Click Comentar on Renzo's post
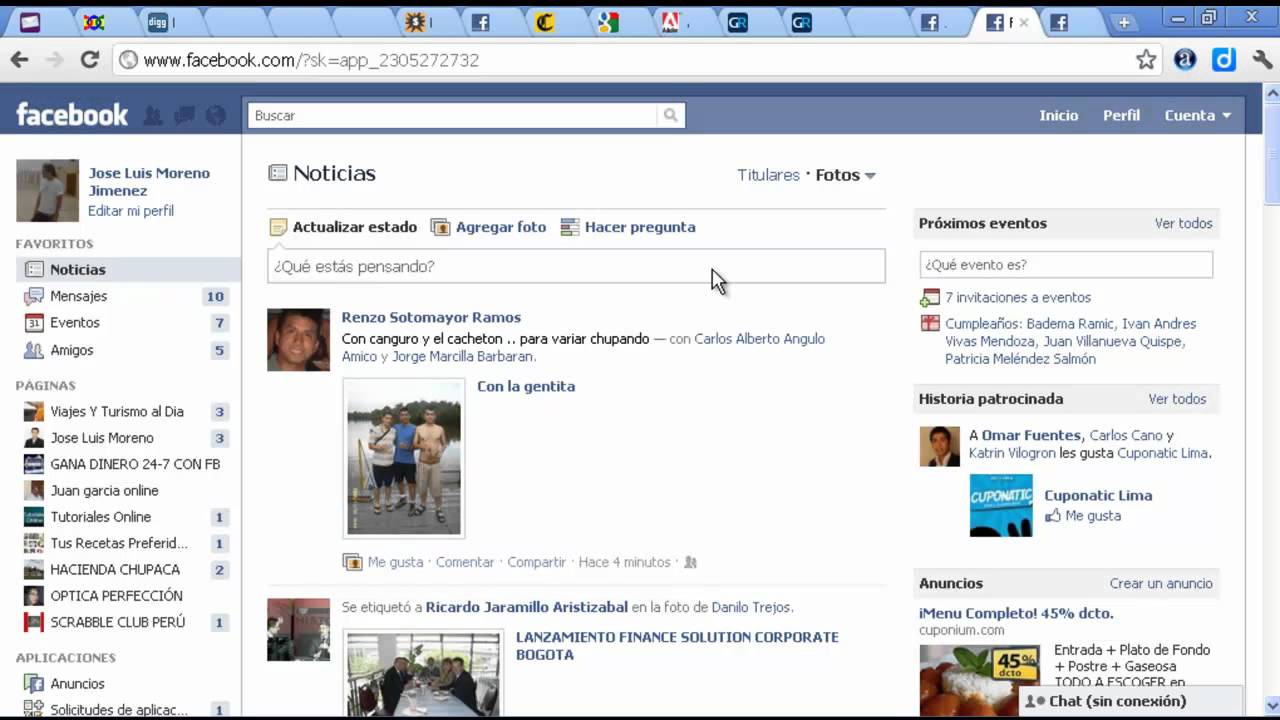Screen dimensions: 1280x720 [x=465, y=562]
